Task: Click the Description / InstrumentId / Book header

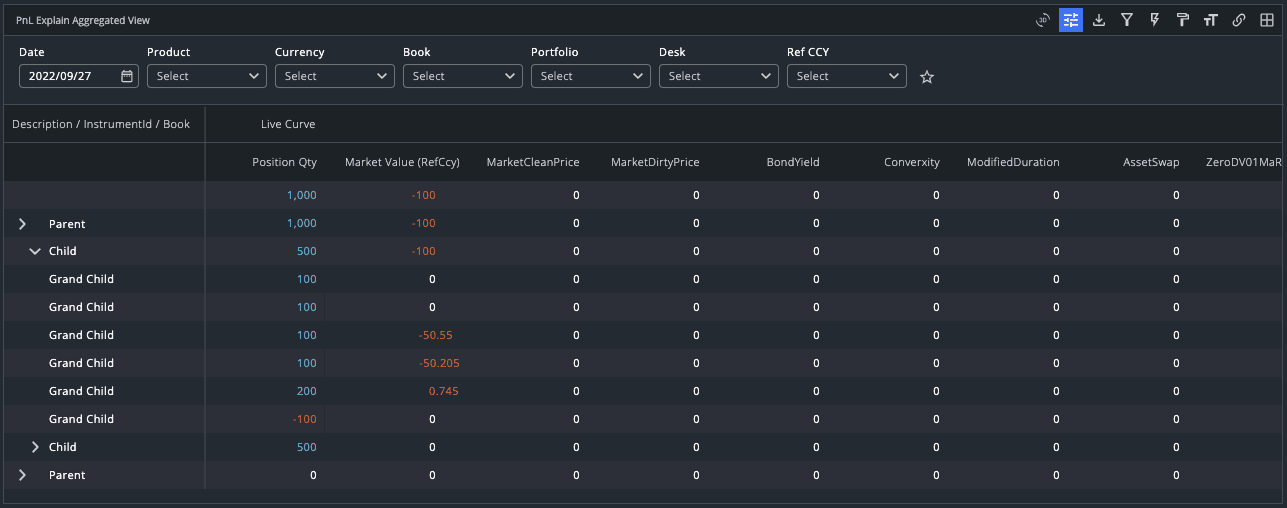Action: click(101, 125)
